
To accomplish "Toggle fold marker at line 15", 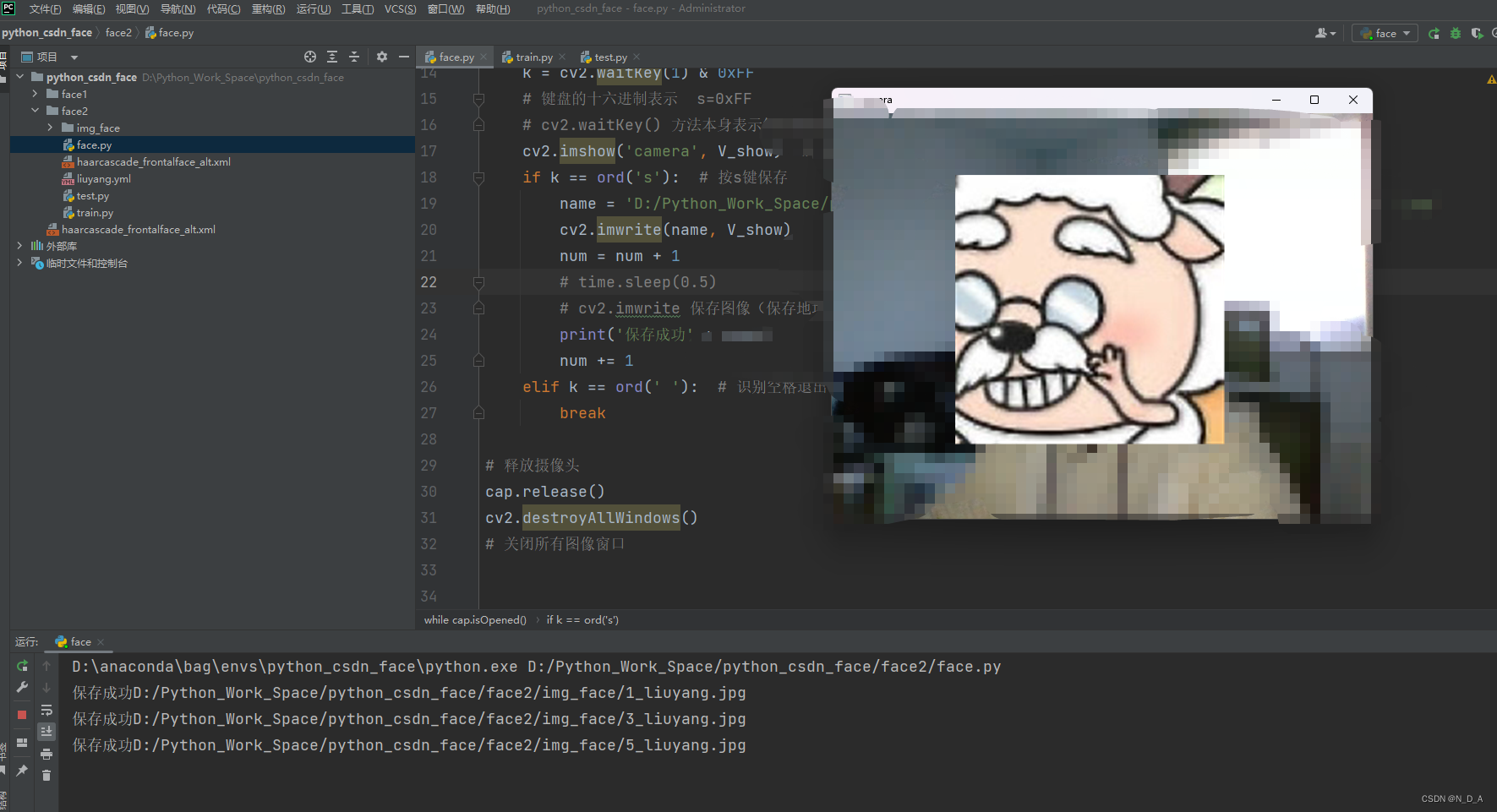I will 478,99.
